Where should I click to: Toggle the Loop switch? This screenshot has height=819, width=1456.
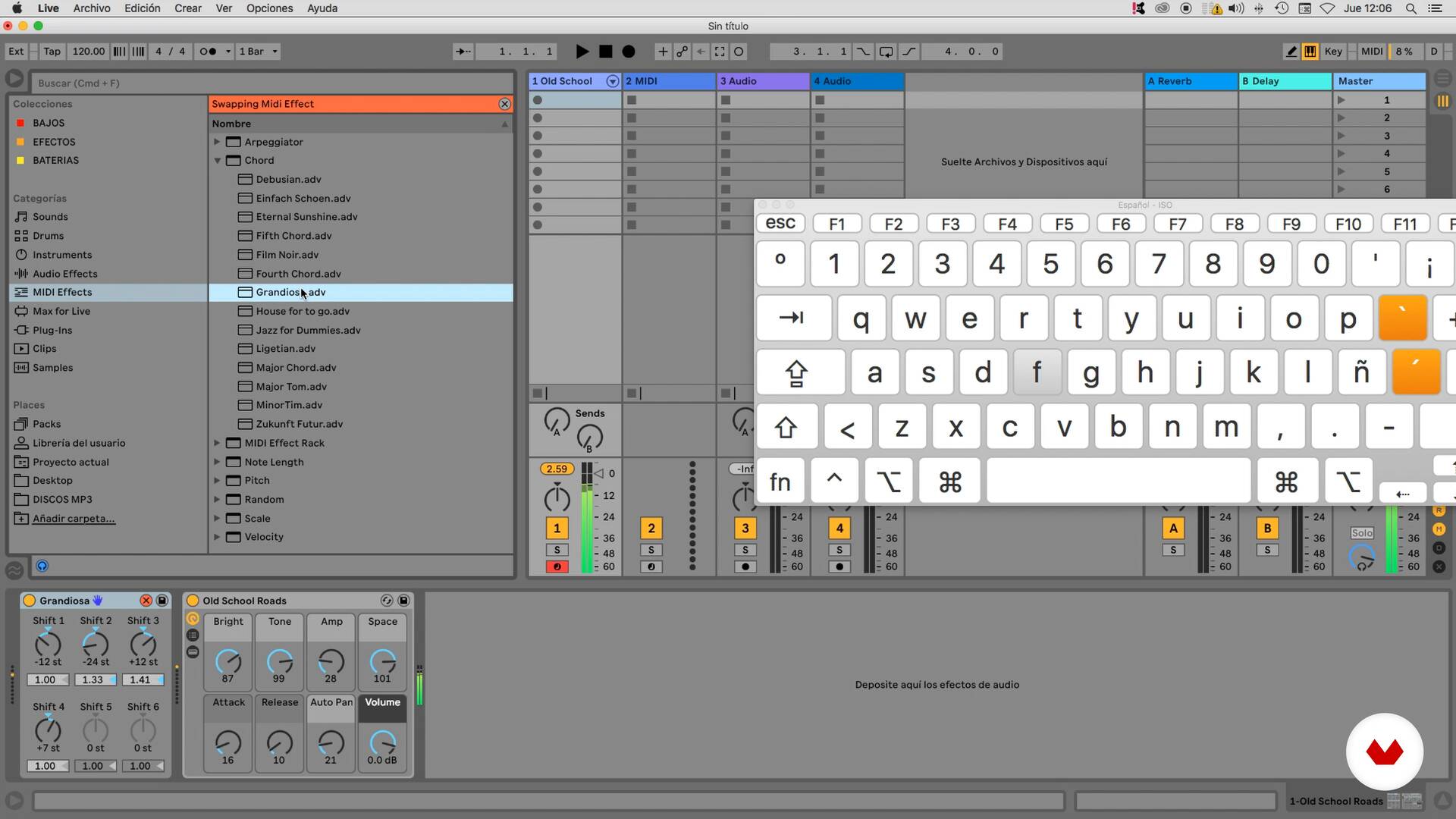tap(886, 52)
